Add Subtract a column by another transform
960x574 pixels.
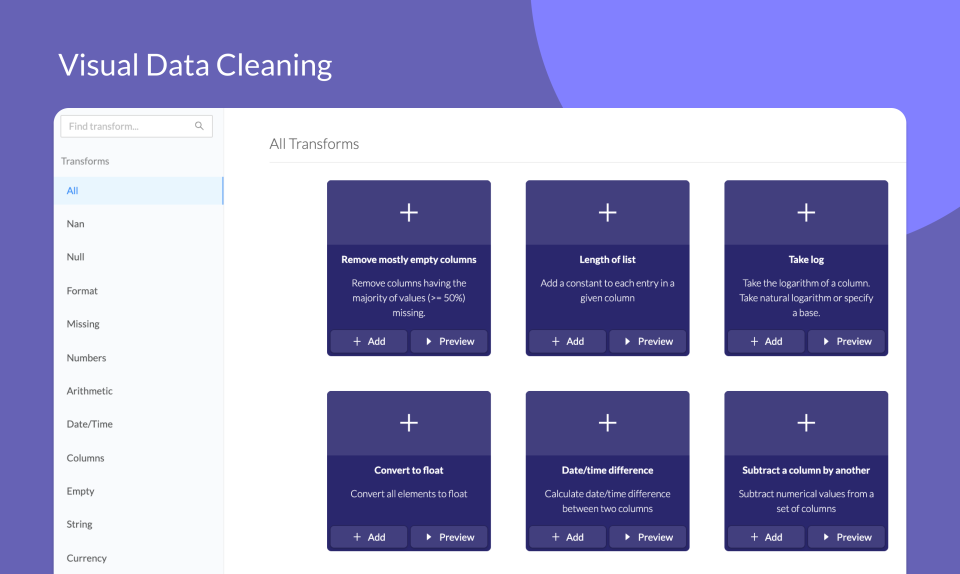(766, 537)
